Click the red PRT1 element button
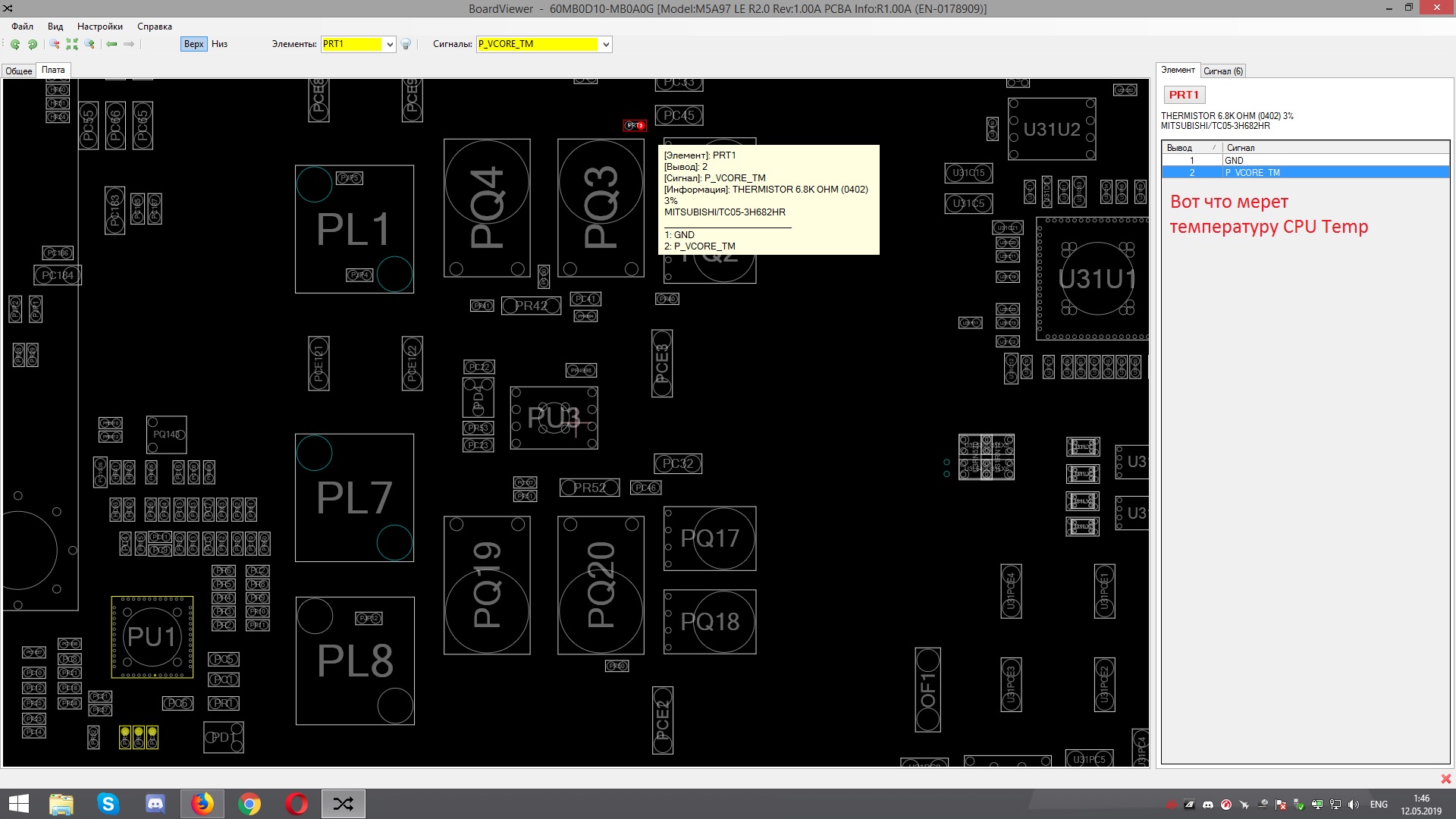This screenshot has height=819, width=1456. [x=1183, y=95]
